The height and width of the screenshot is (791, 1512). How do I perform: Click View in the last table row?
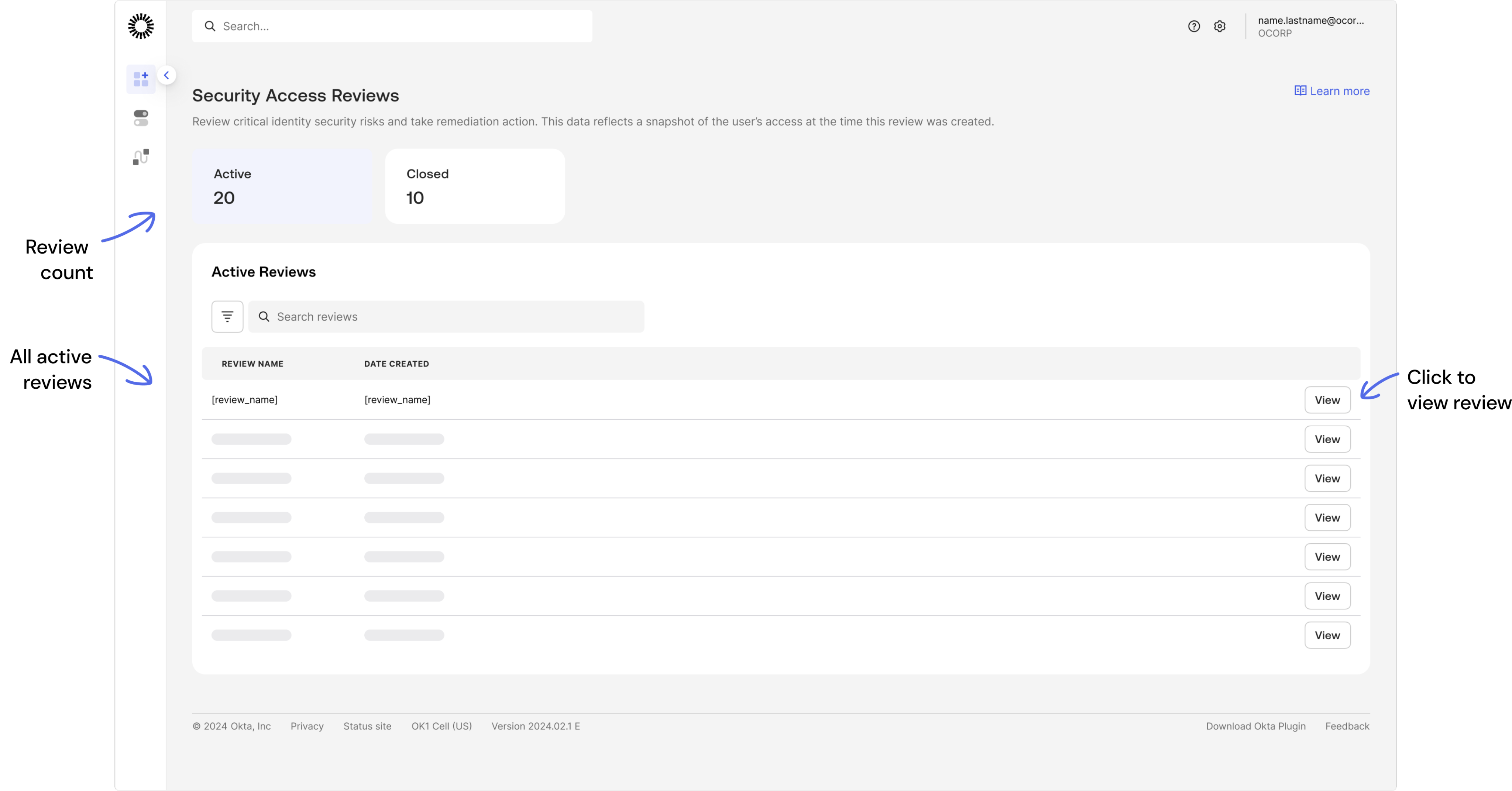[x=1327, y=636]
